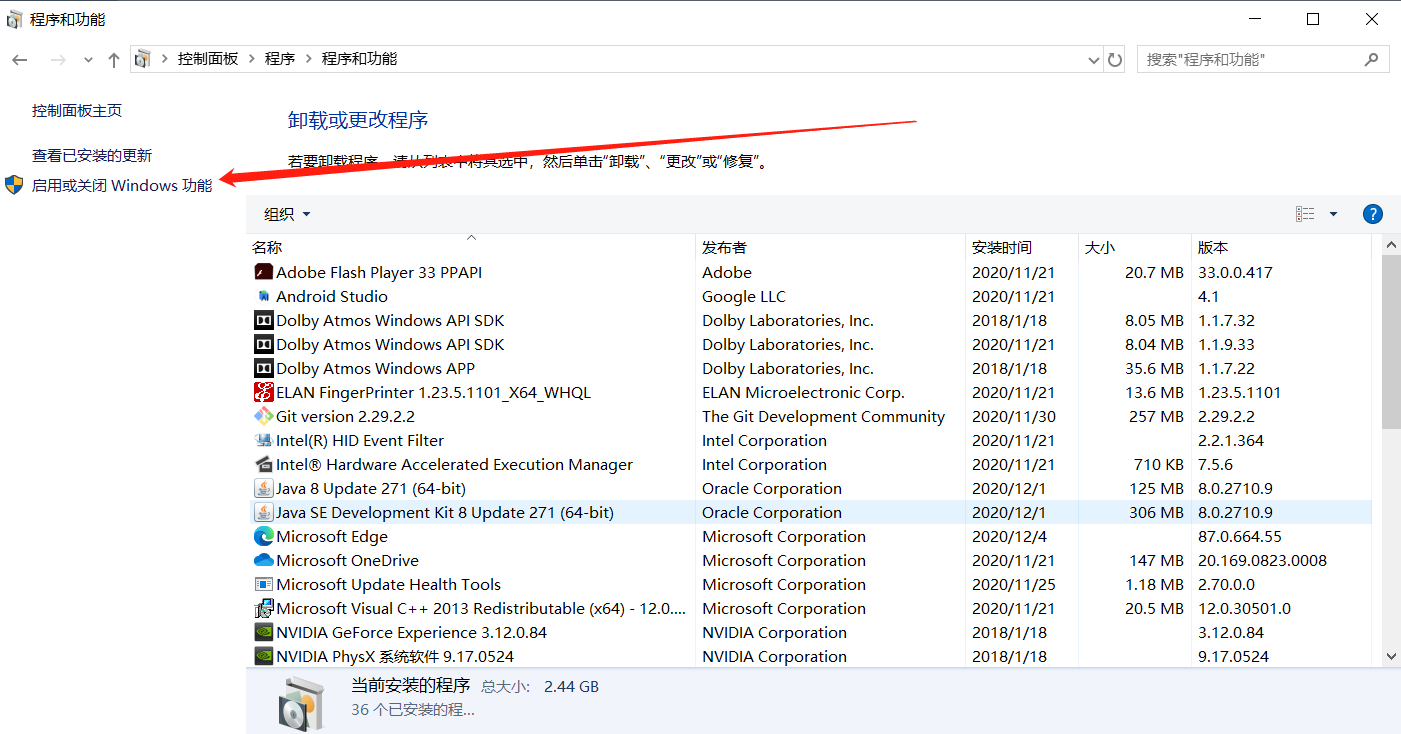Click the Android Studio program icon
The image size is (1401, 734).
[x=263, y=296]
